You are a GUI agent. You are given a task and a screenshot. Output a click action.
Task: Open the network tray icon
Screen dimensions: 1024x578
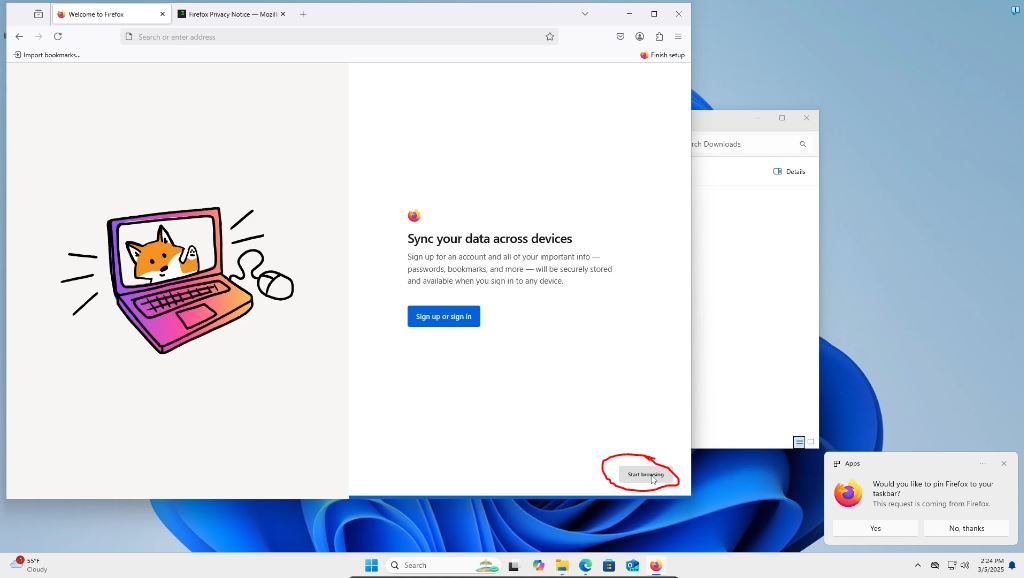[x=952, y=565]
